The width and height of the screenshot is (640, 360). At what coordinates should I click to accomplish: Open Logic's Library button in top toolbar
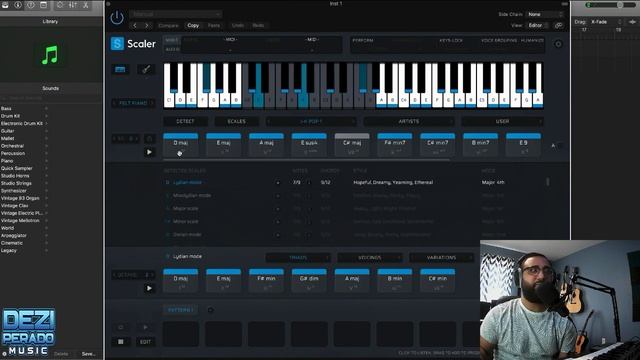click(5, 5)
